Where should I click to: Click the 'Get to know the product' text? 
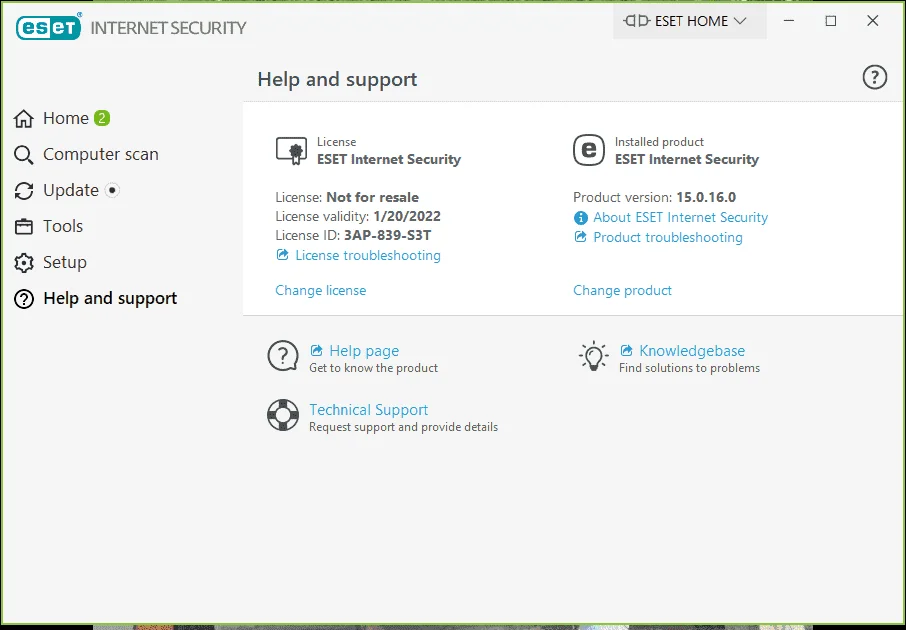coord(373,368)
